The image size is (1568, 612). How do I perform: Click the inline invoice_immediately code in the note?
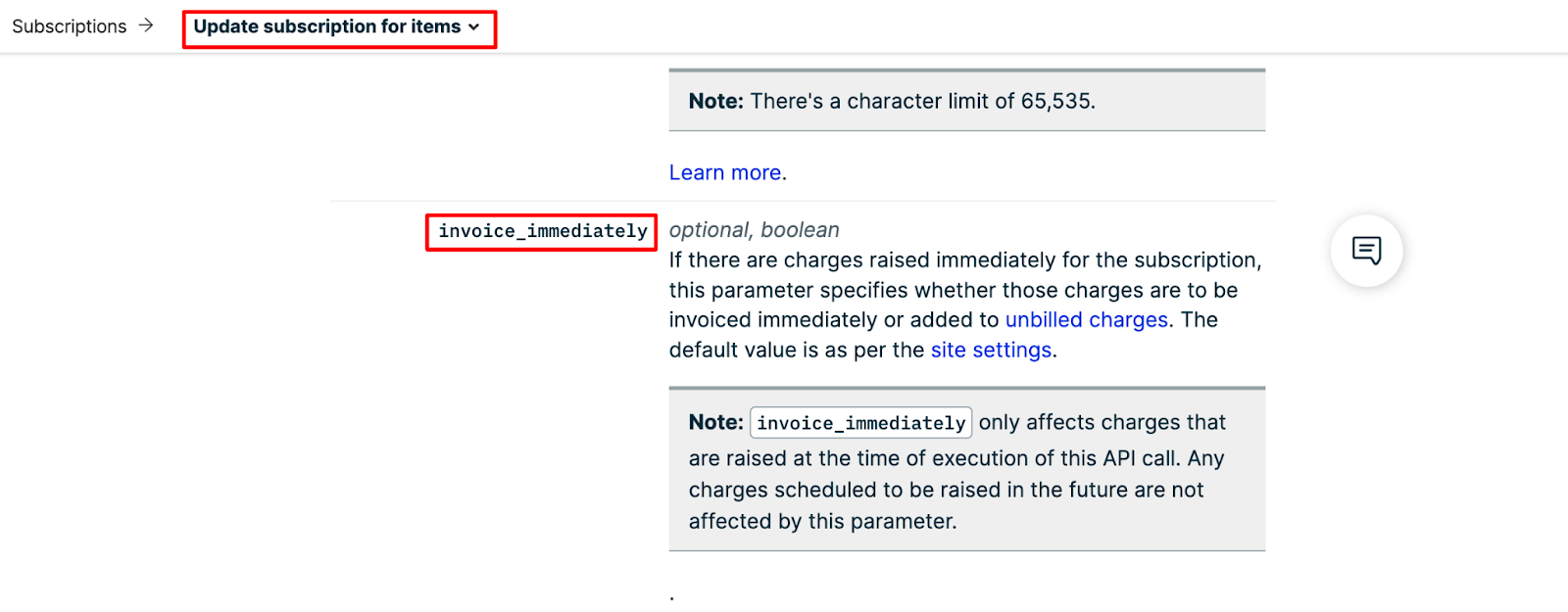(x=860, y=423)
